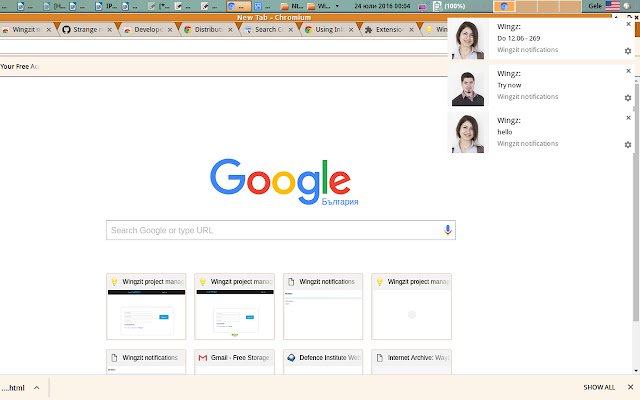Viewport: 640px width, 400px height.
Task: Open the 'hello' notification message
Action: pos(504,132)
